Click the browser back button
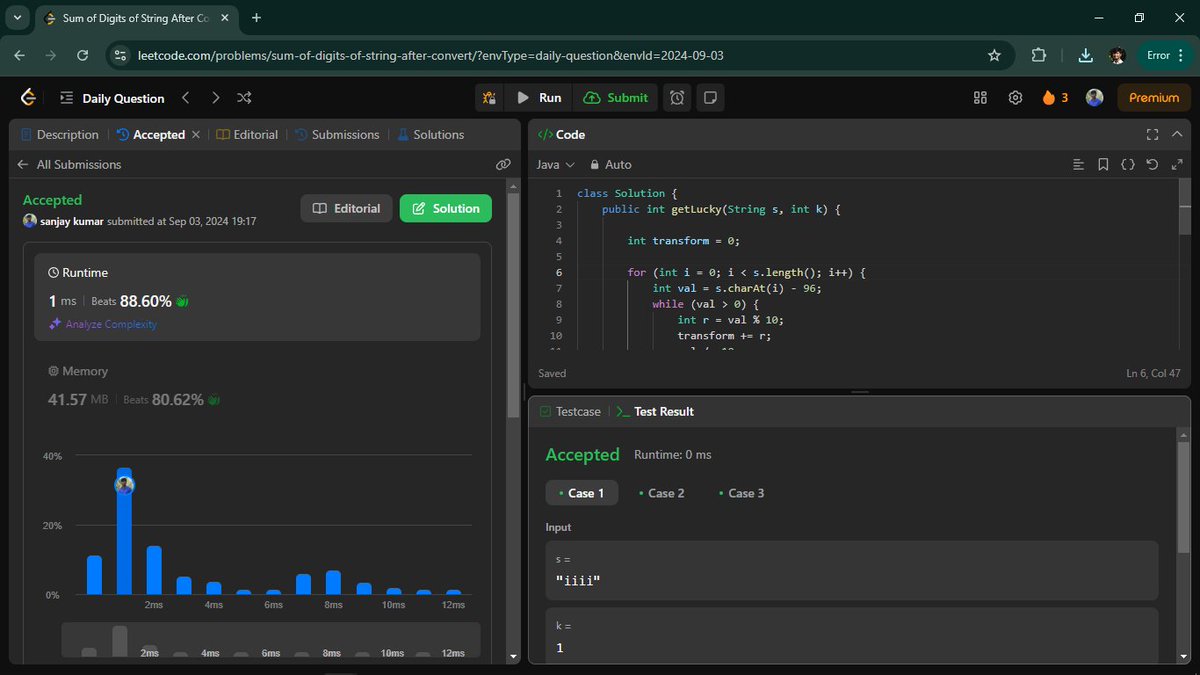The width and height of the screenshot is (1200, 675). tap(22, 56)
